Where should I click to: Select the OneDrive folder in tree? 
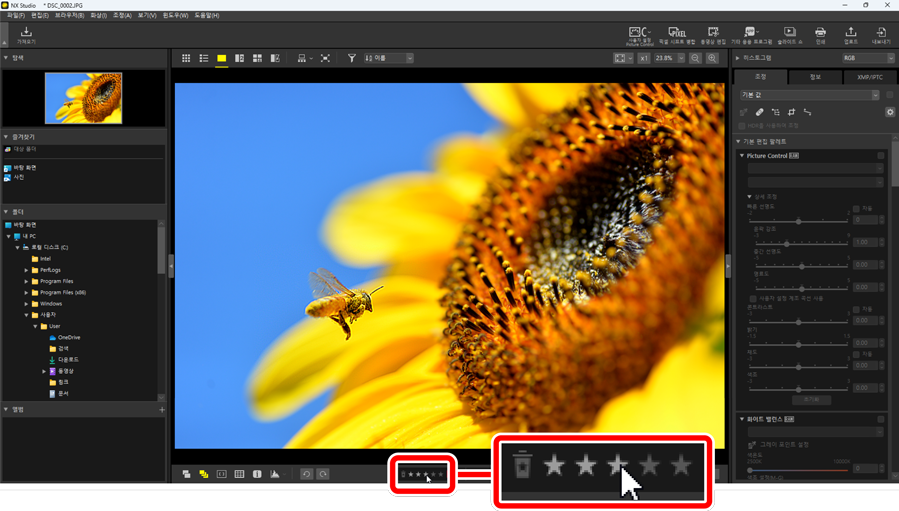click(x=68, y=337)
